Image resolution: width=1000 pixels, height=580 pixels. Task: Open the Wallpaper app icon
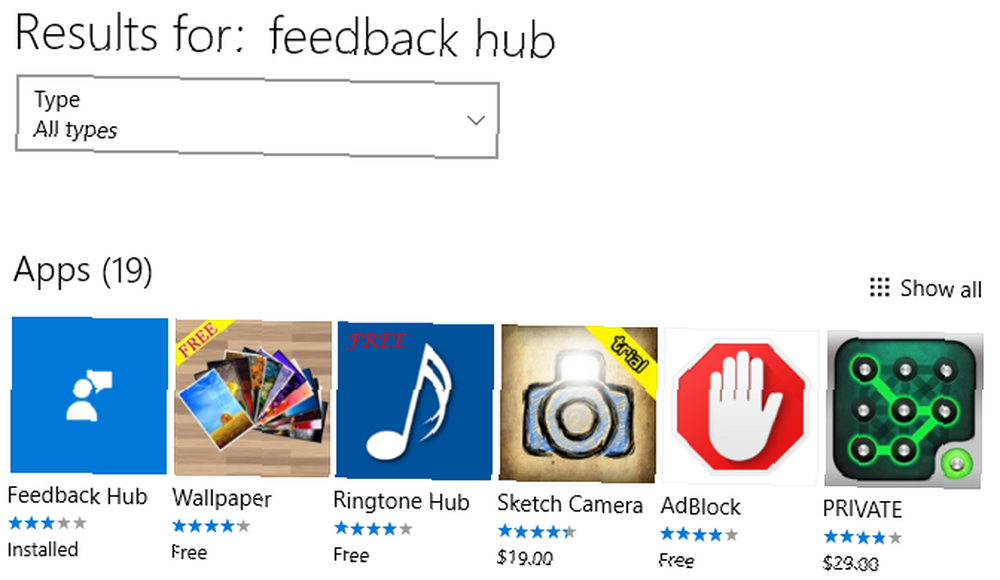[x=253, y=398]
